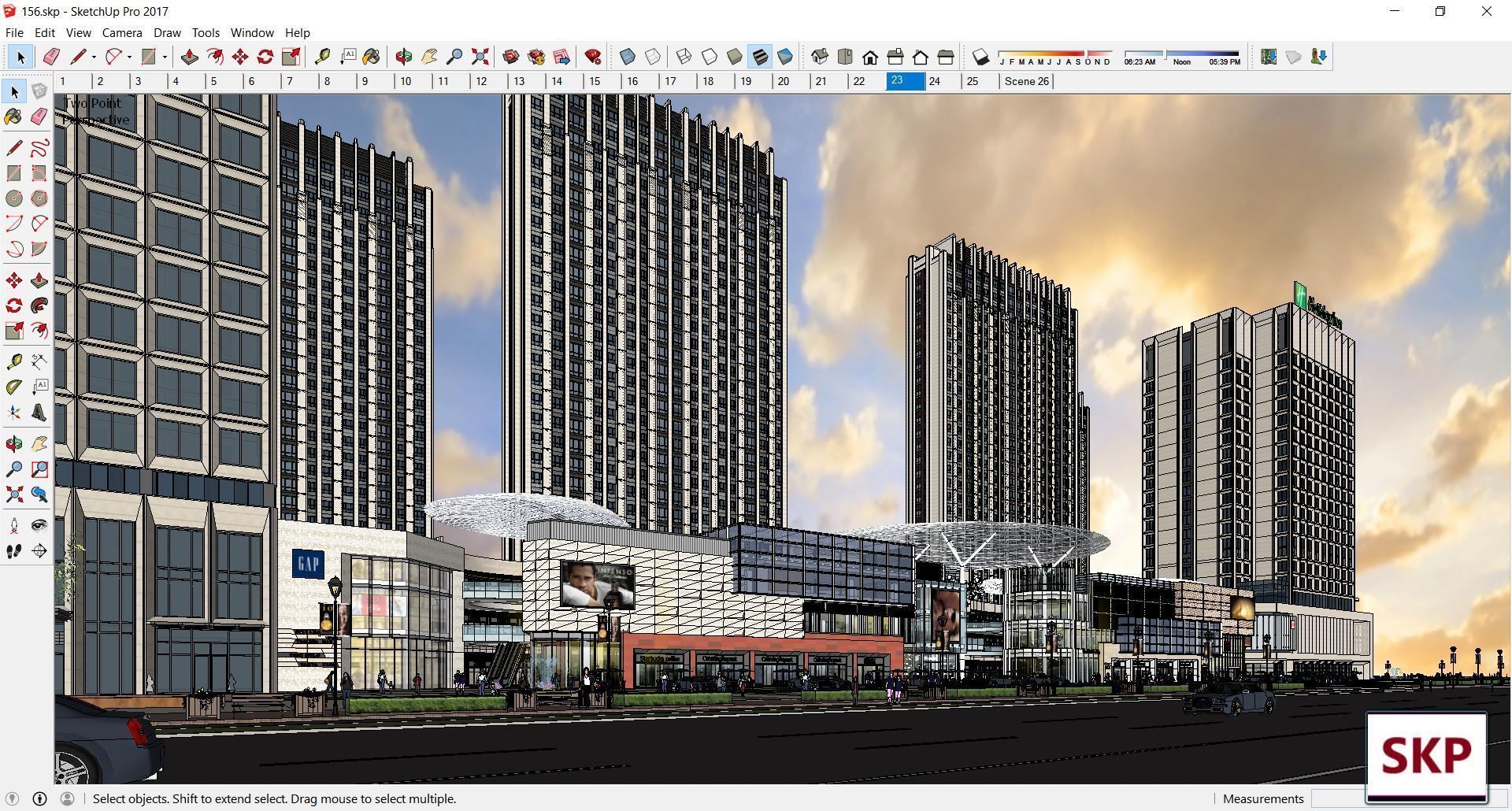Click the sign-in profile status icon
The image size is (1512, 811).
pyautogui.click(x=67, y=798)
